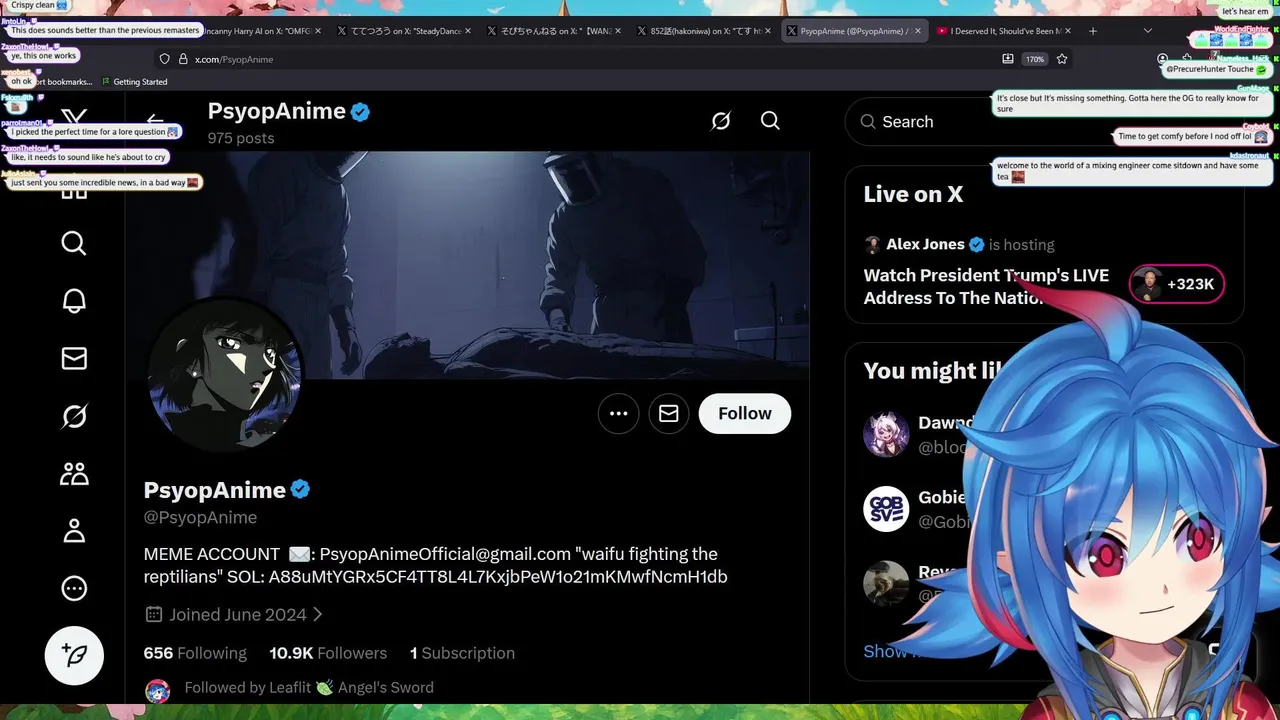This screenshot has width=1280, height=720.
Task: Open More options circle in sidebar
Action: pos(74,588)
